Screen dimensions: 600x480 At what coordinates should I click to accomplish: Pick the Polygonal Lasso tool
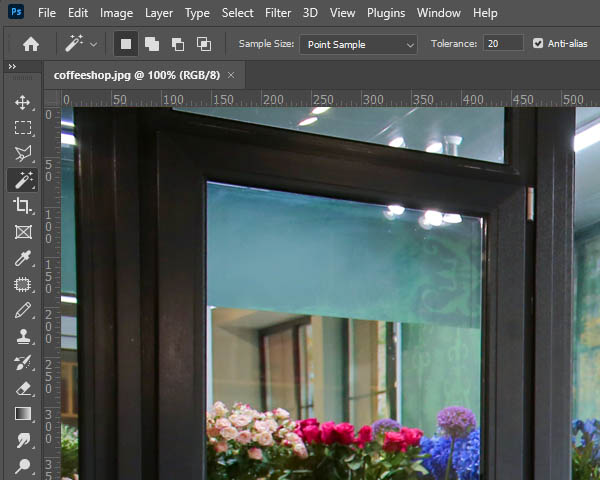tap(23, 154)
